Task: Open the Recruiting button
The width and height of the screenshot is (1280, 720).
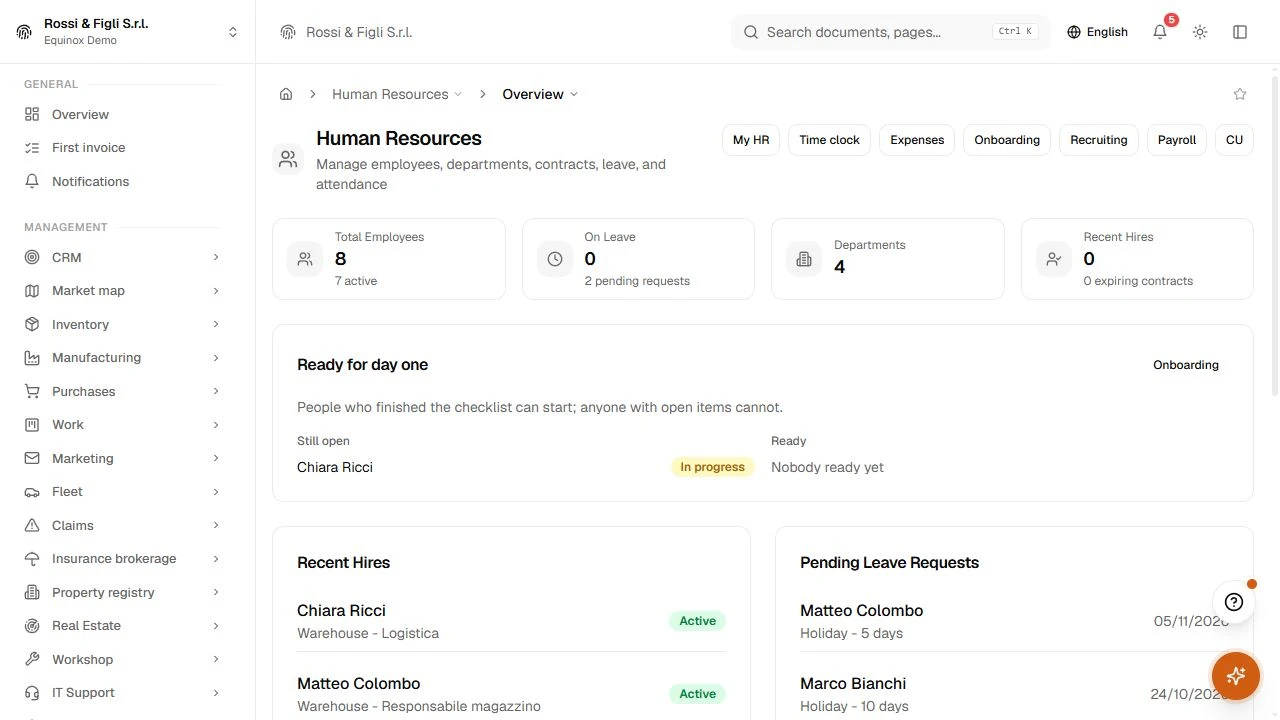Action: tap(1099, 140)
